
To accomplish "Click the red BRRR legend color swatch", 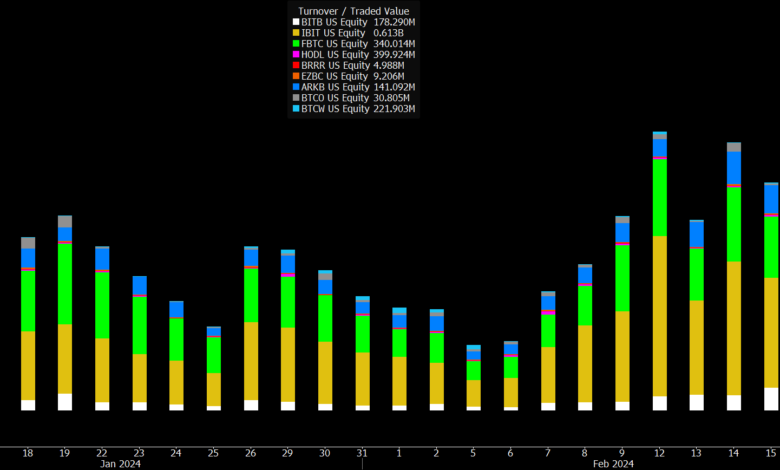I will pyautogui.click(x=296, y=65).
